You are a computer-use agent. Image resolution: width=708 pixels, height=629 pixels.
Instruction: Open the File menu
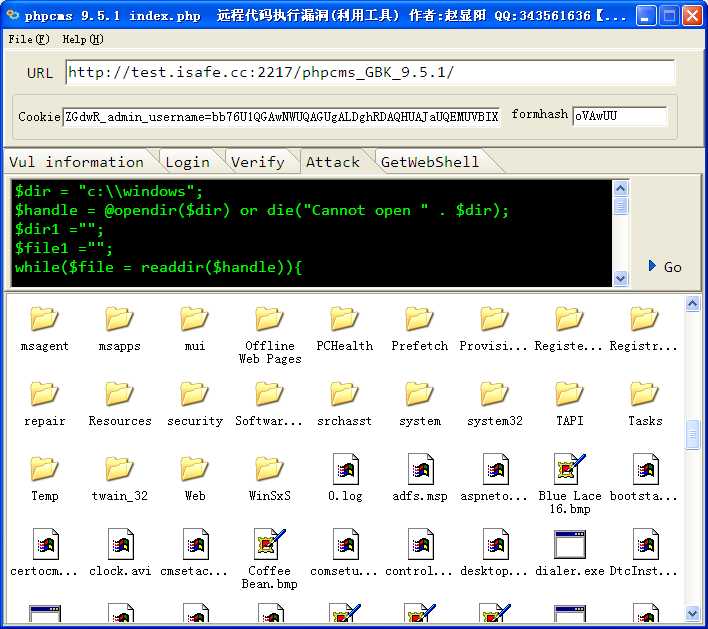(28, 39)
